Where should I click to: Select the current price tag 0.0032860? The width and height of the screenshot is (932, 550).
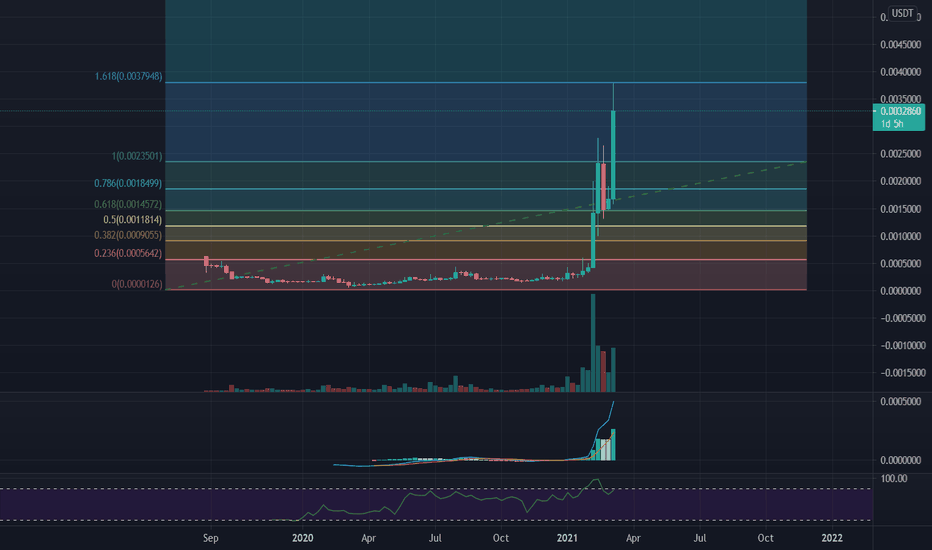(899, 111)
